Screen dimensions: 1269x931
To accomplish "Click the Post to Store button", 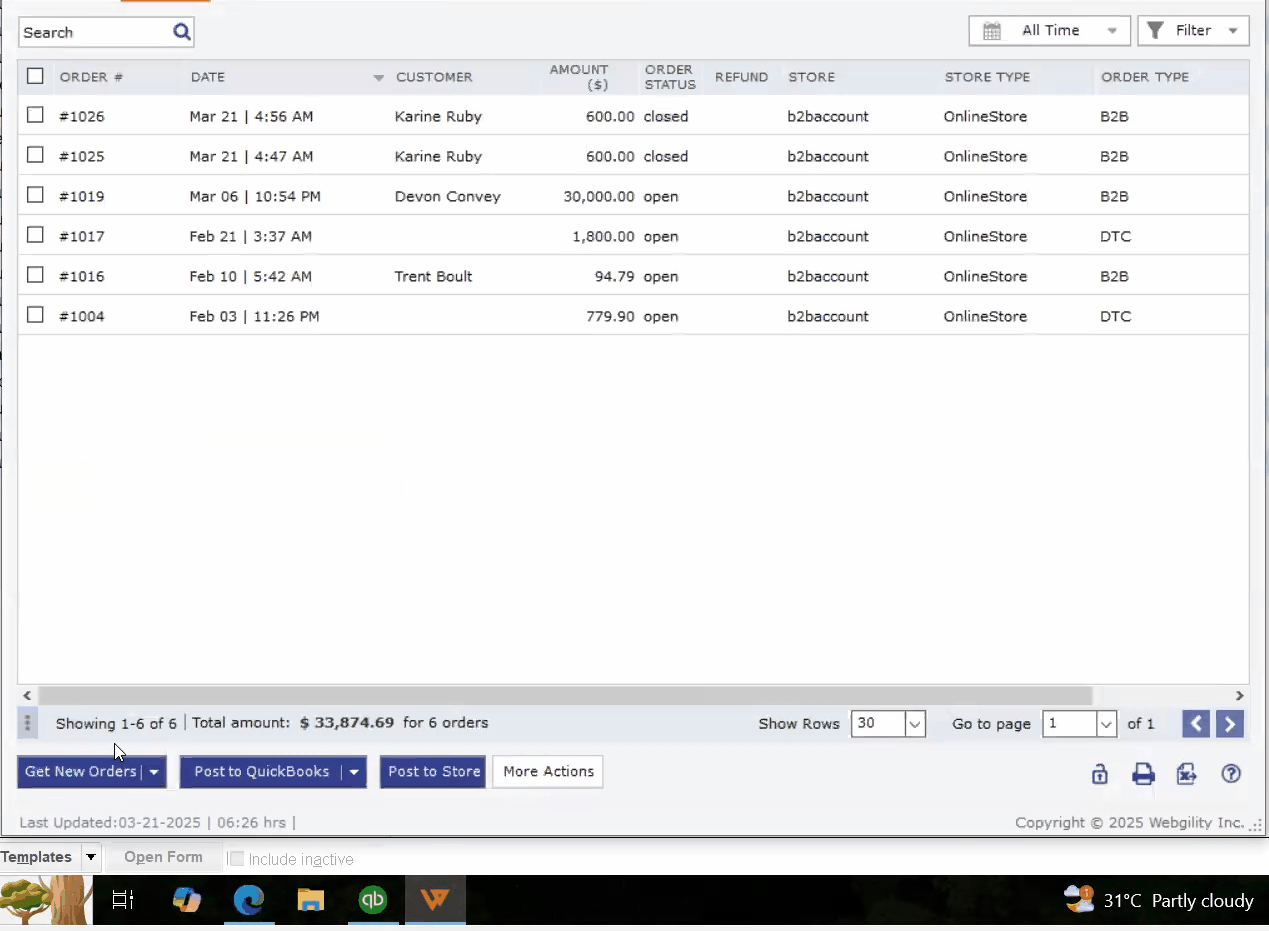I will [x=433, y=772].
